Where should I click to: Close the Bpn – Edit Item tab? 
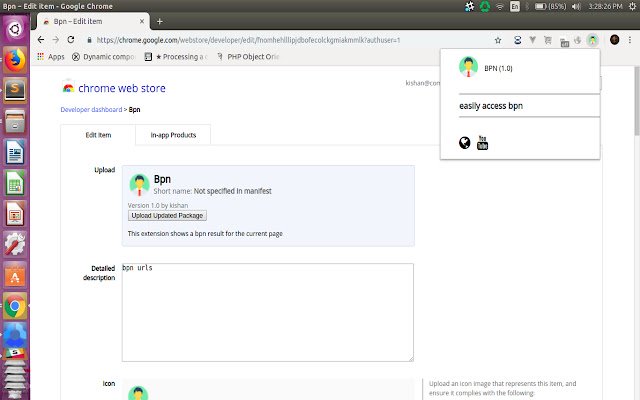[x=142, y=21]
